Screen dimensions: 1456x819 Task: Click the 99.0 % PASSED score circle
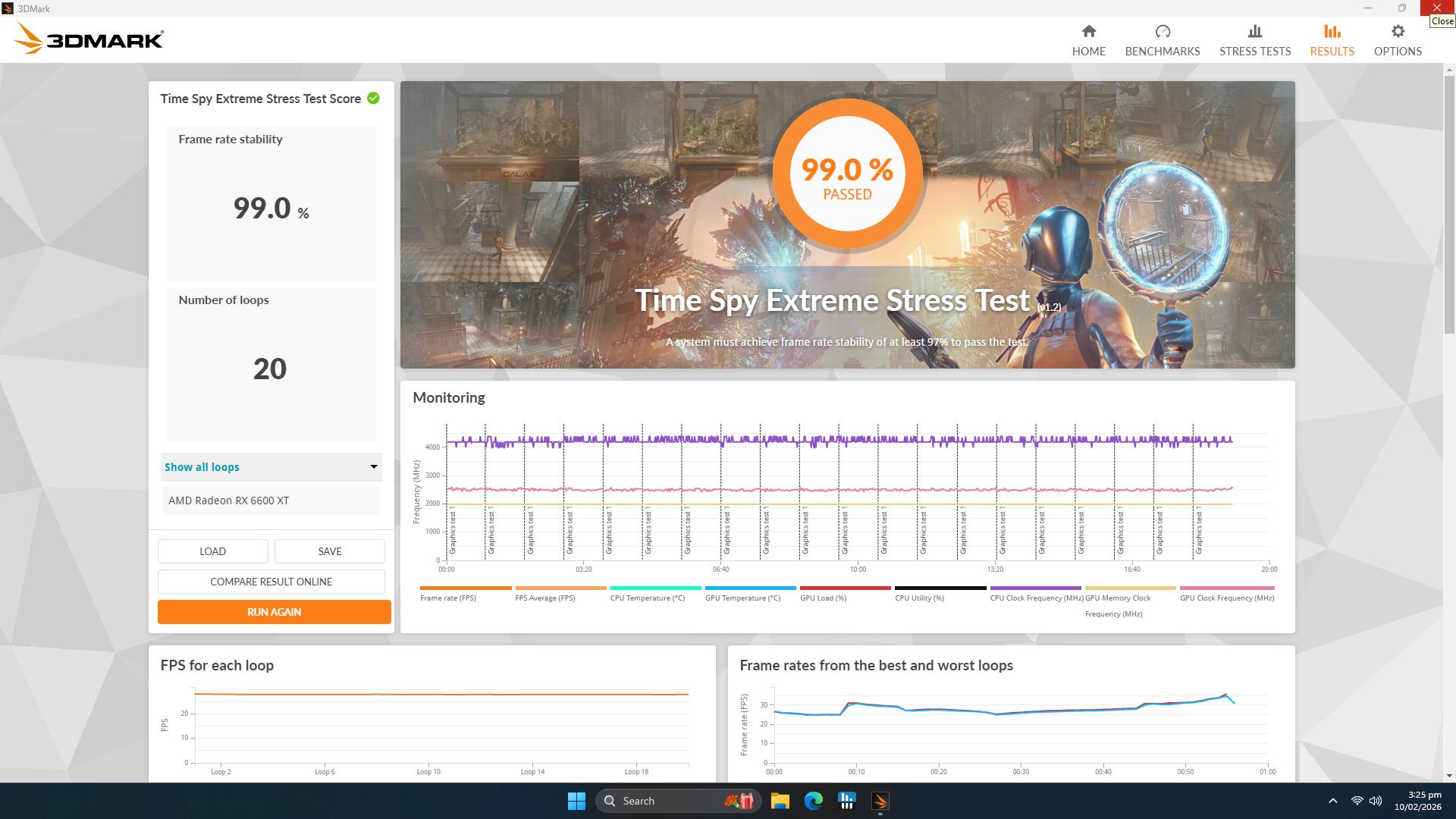pyautogui.click(x=847, y=174)
